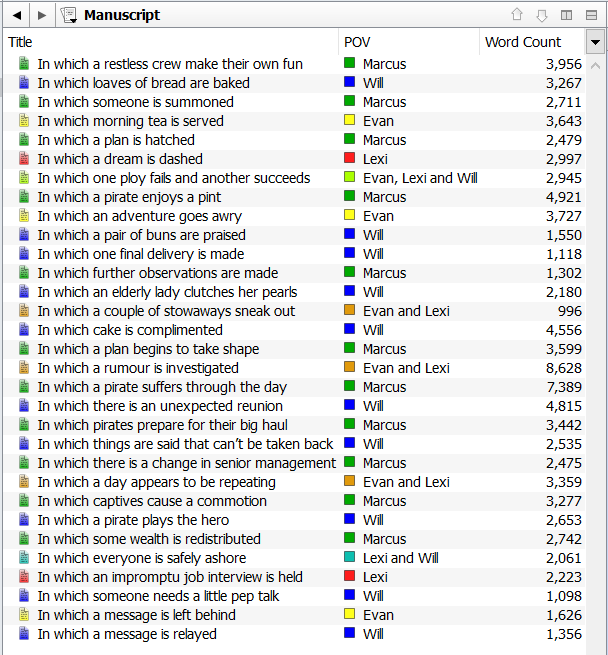Click the forward navigation arrow

pos(41,15)
